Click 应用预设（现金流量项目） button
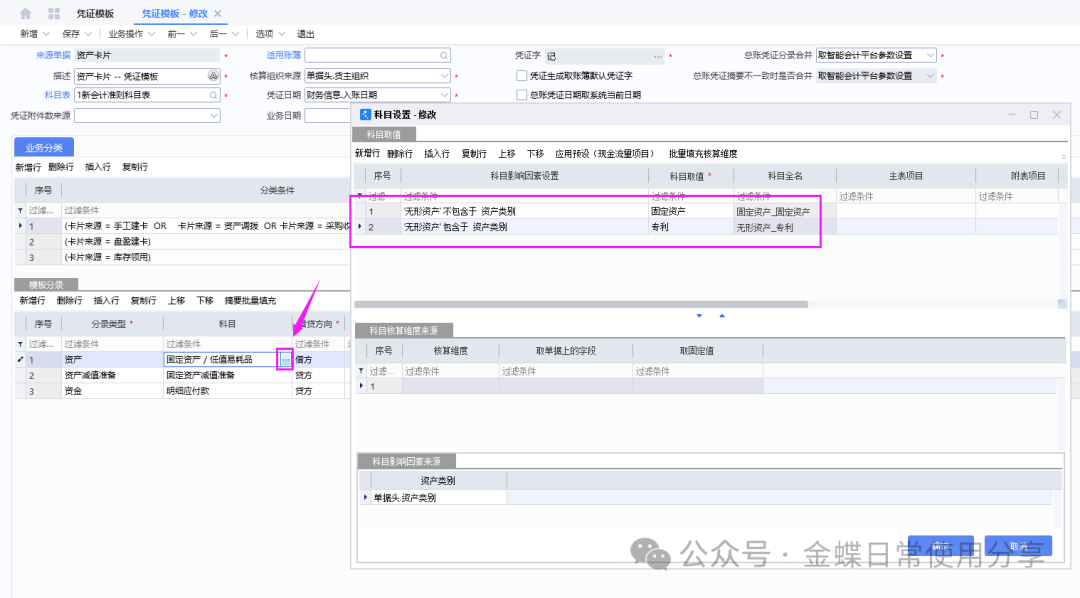The width and height of the screenshot is (1080, 598). tap(604, 154)
